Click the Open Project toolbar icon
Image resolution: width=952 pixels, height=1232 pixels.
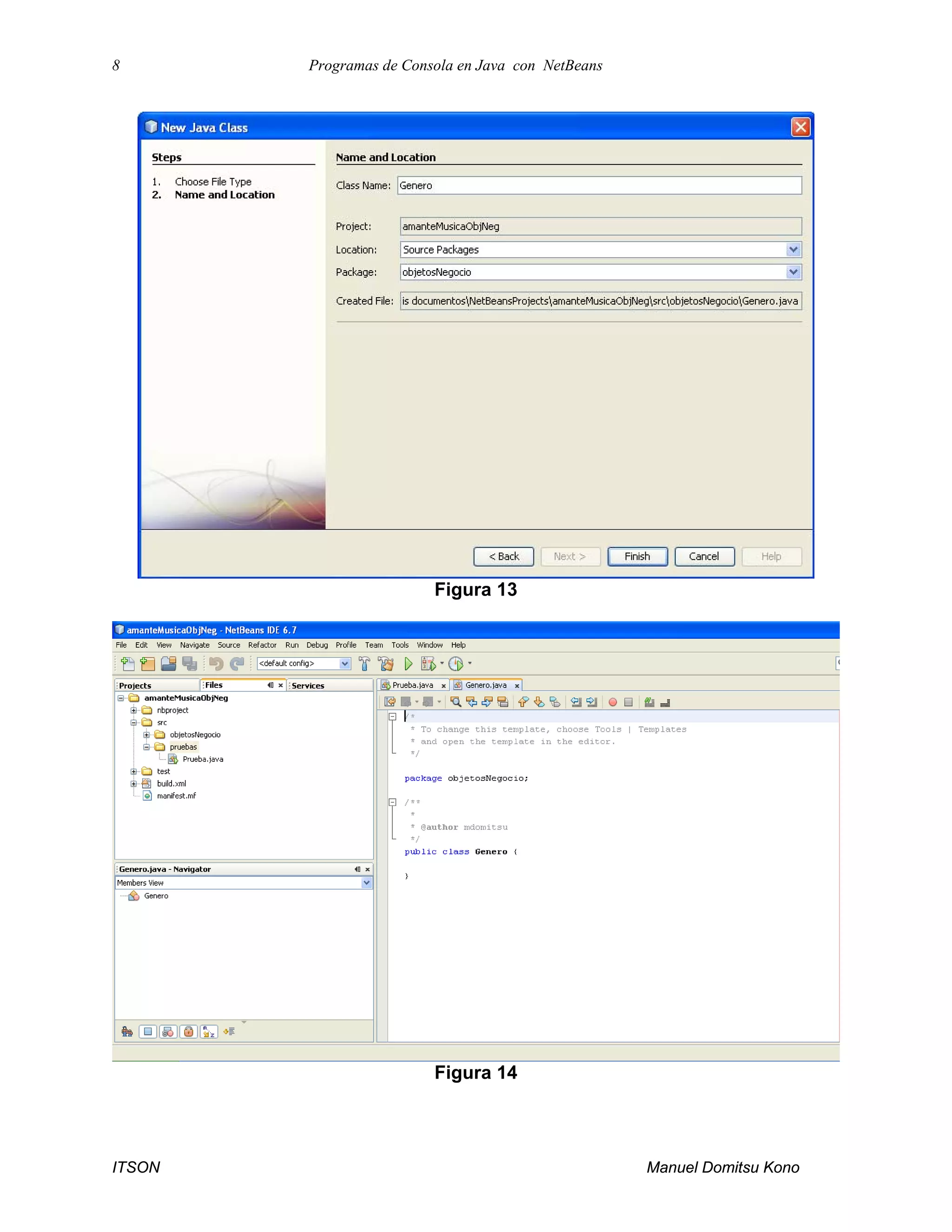(169, 664)
